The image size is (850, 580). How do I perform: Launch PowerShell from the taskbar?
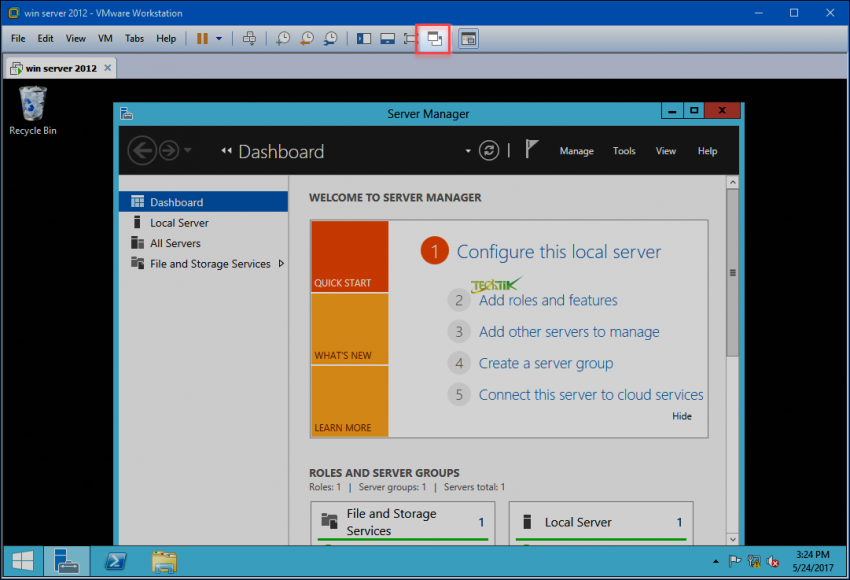click(x=114, y=561)
